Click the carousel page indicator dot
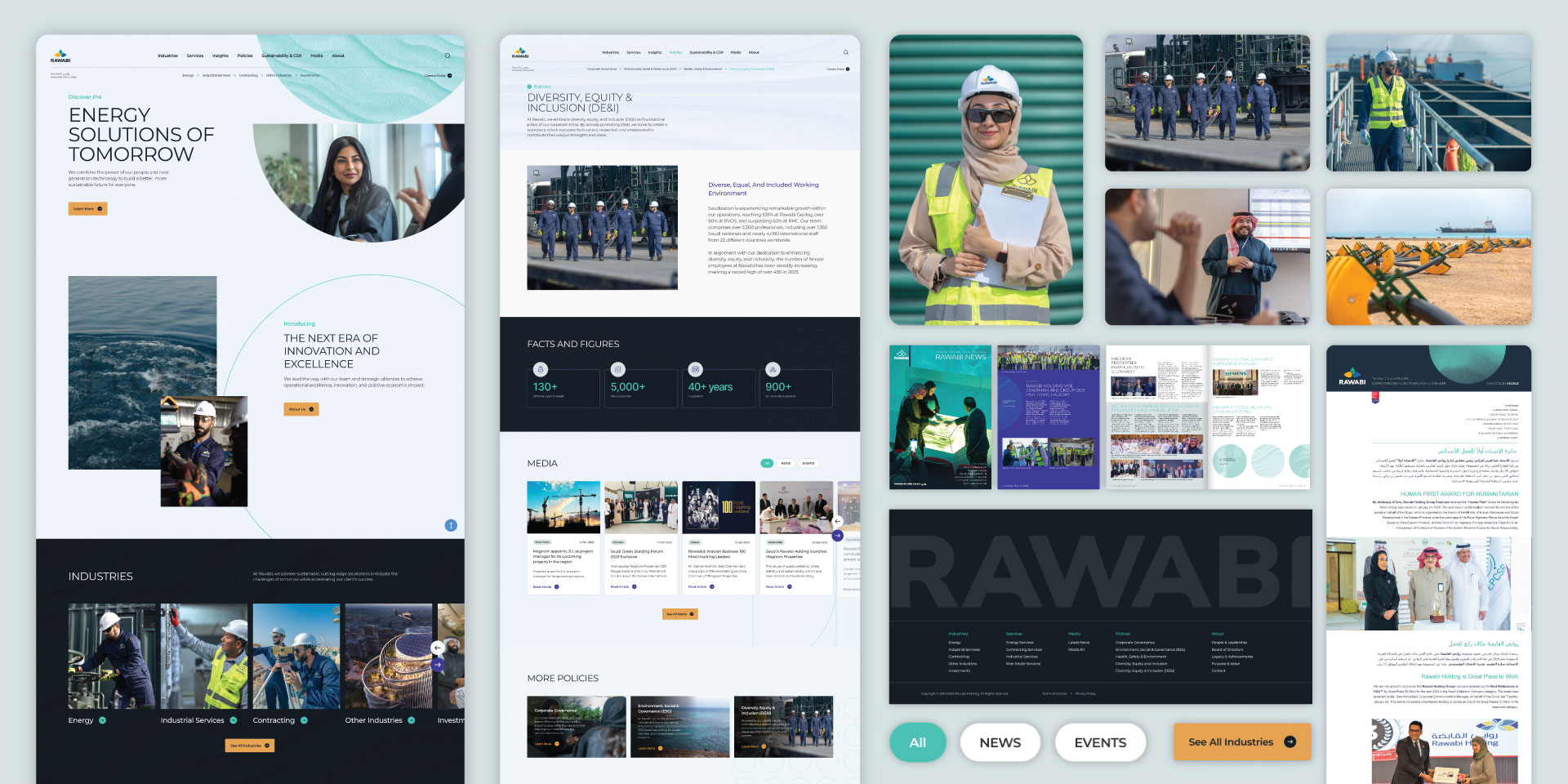The image size is (1568, 784). 450,525
